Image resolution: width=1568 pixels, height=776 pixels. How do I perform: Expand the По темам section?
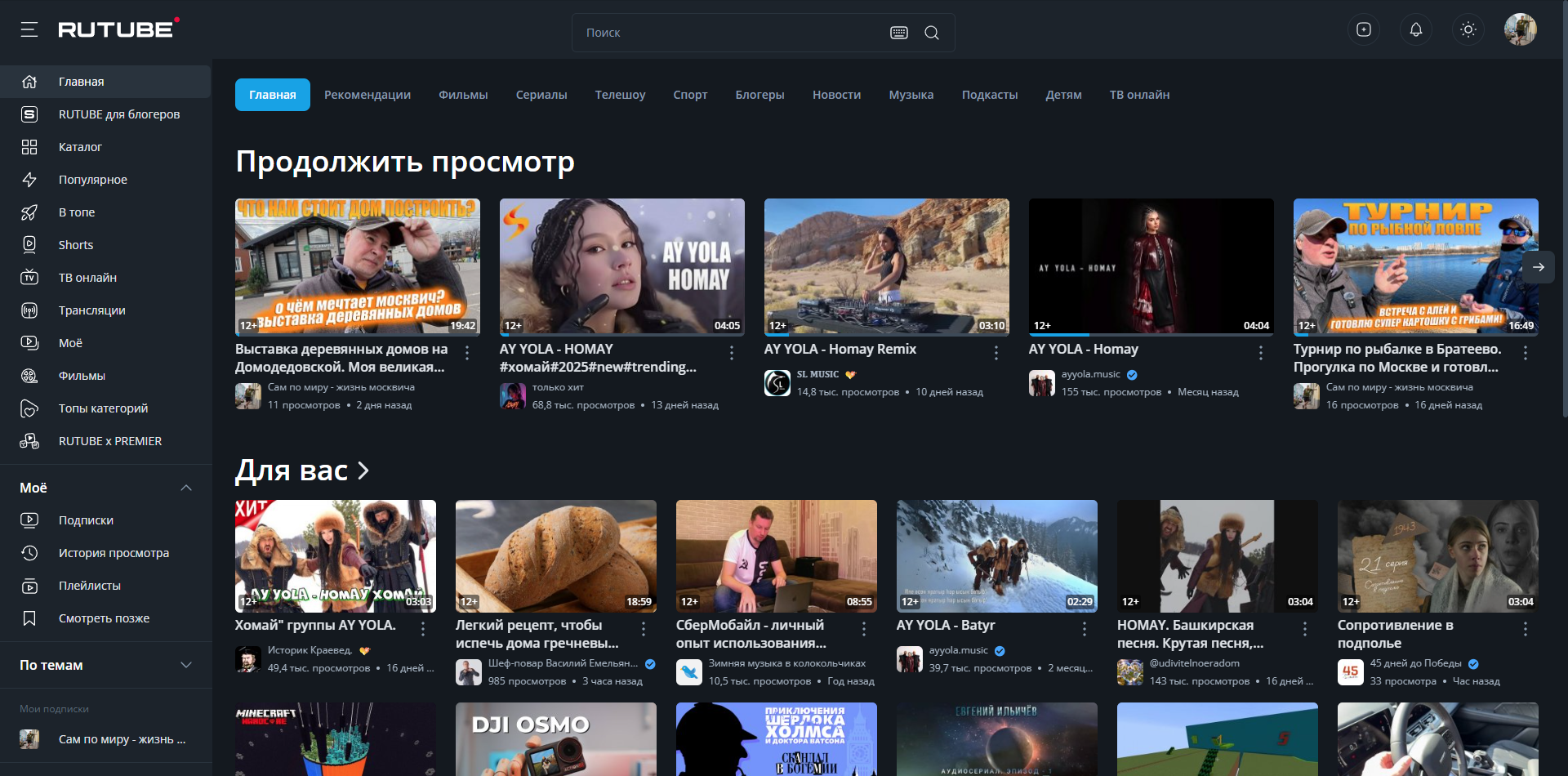click(x=186, y=665)
